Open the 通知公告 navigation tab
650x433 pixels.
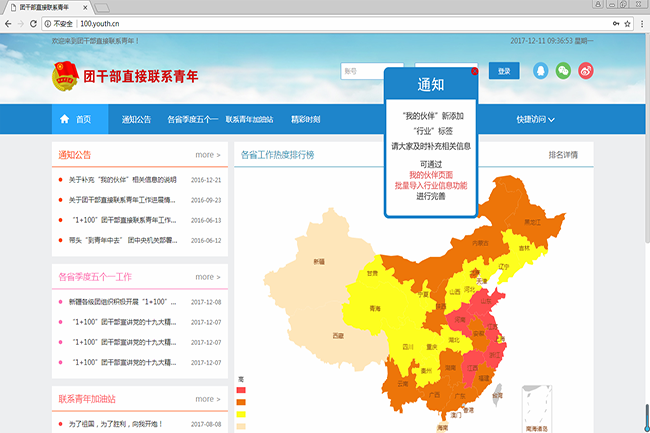point(136,120)
